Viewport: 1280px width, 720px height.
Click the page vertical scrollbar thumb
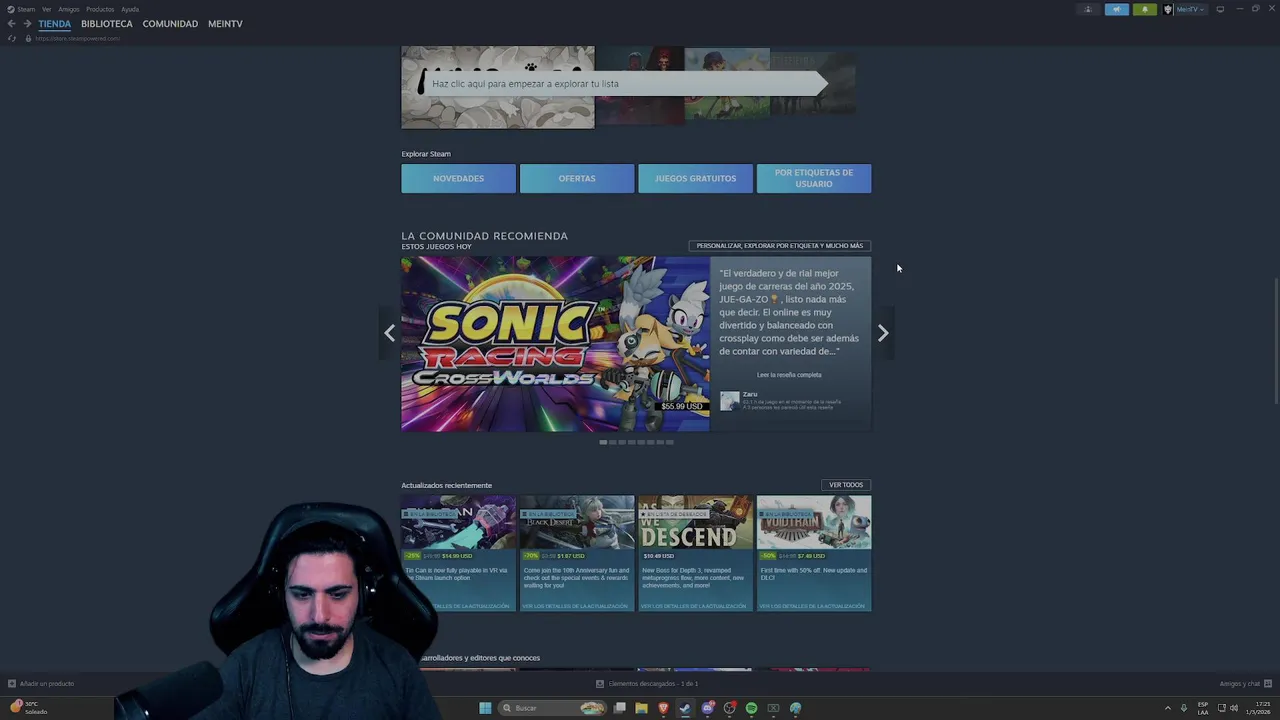[x=1276, y=340]
